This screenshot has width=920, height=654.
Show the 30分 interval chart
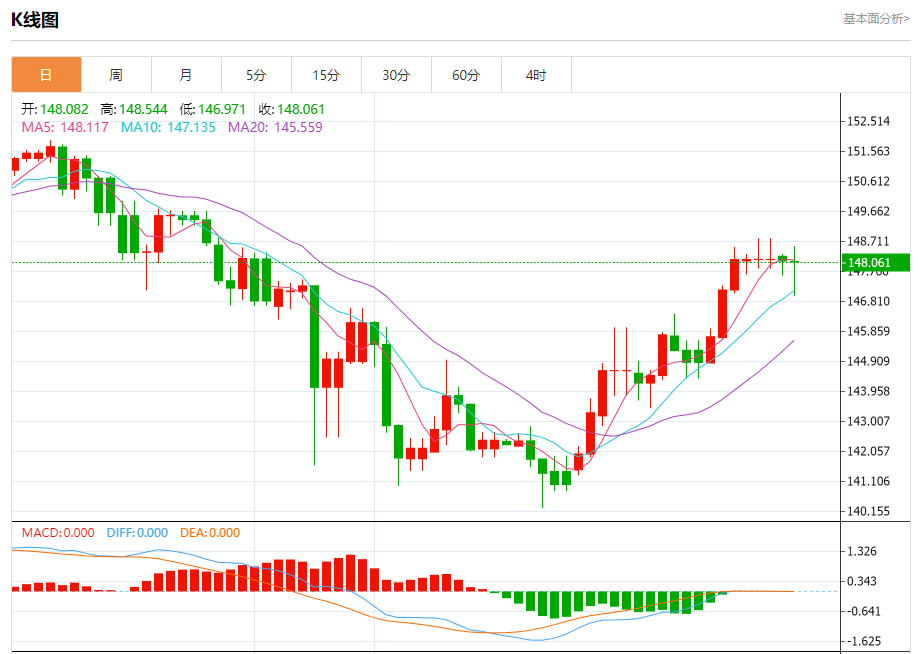tap(396, 75)
